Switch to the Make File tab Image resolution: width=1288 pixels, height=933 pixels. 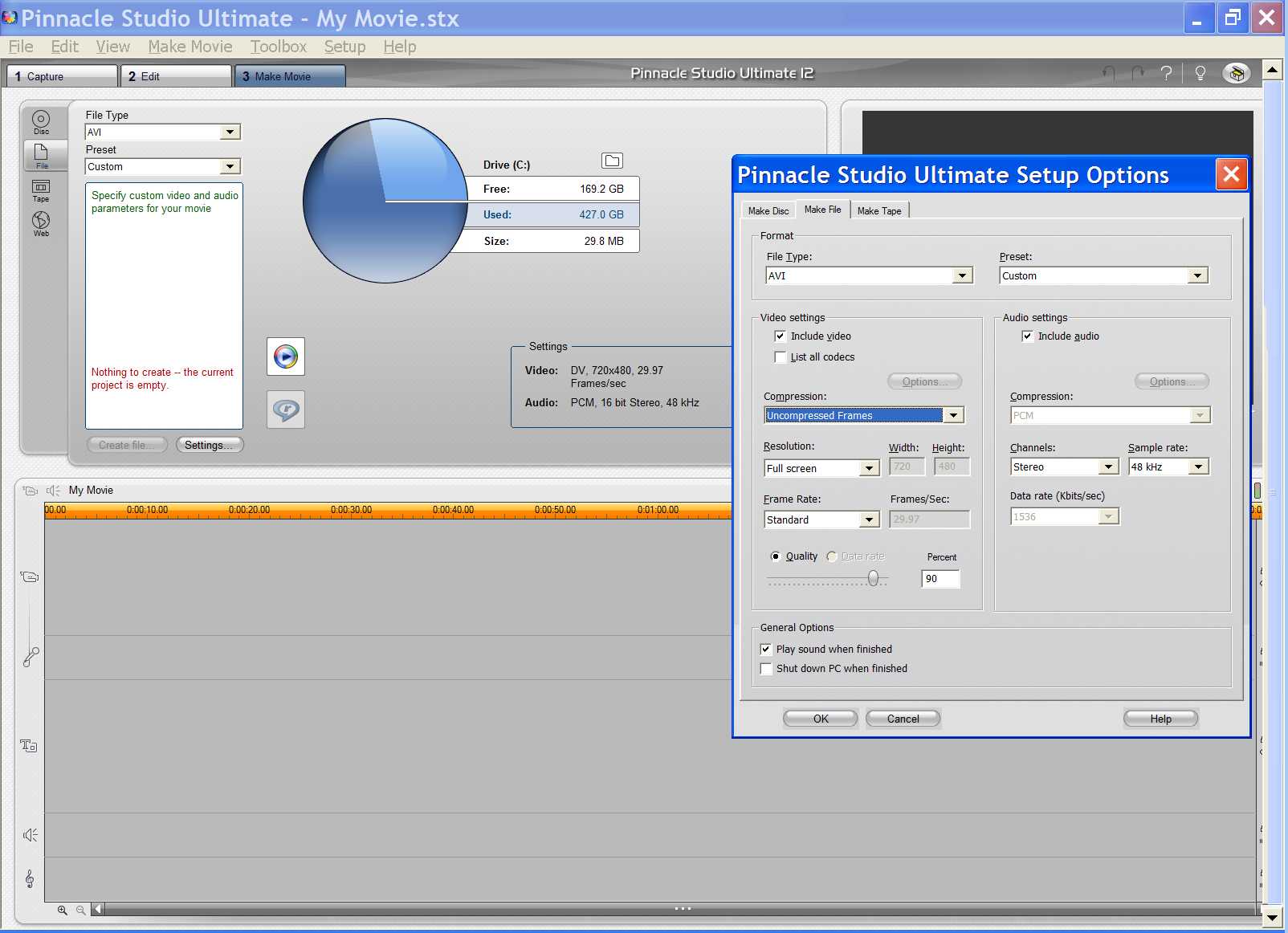(823, 209)
